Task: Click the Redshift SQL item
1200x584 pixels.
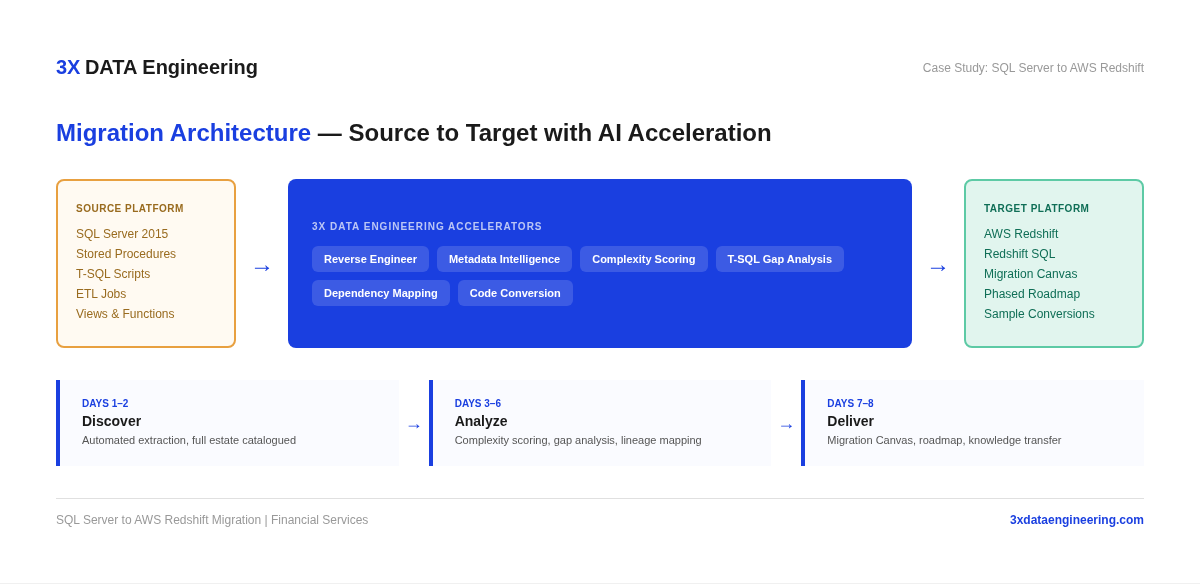Action: click(1019, 254)
